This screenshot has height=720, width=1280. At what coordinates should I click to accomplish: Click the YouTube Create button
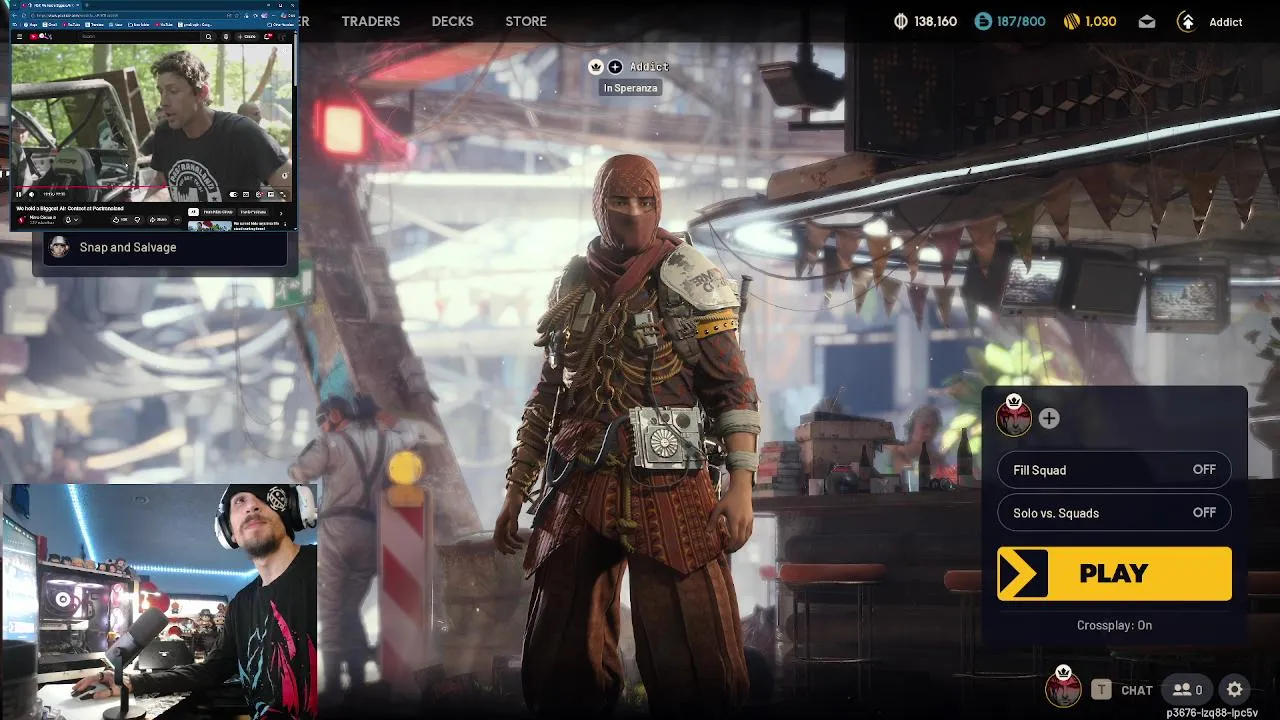[246, 37]
